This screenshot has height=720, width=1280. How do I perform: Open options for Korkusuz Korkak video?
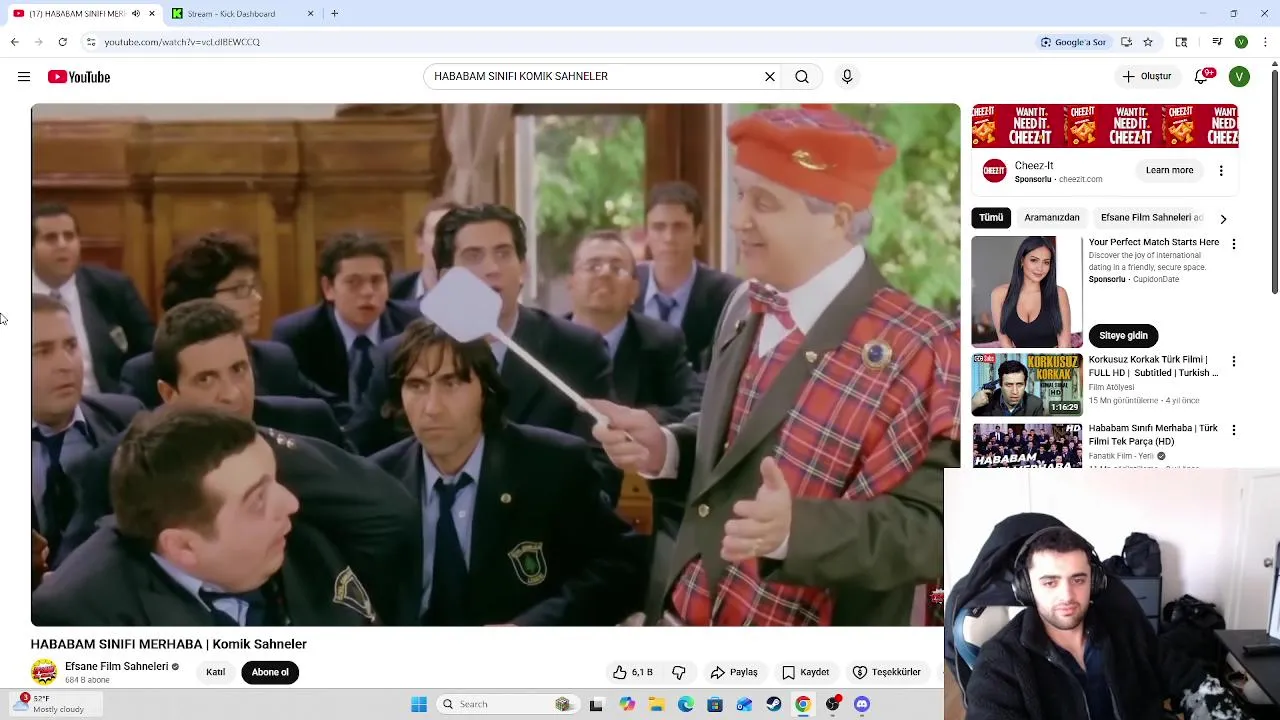1234,361
